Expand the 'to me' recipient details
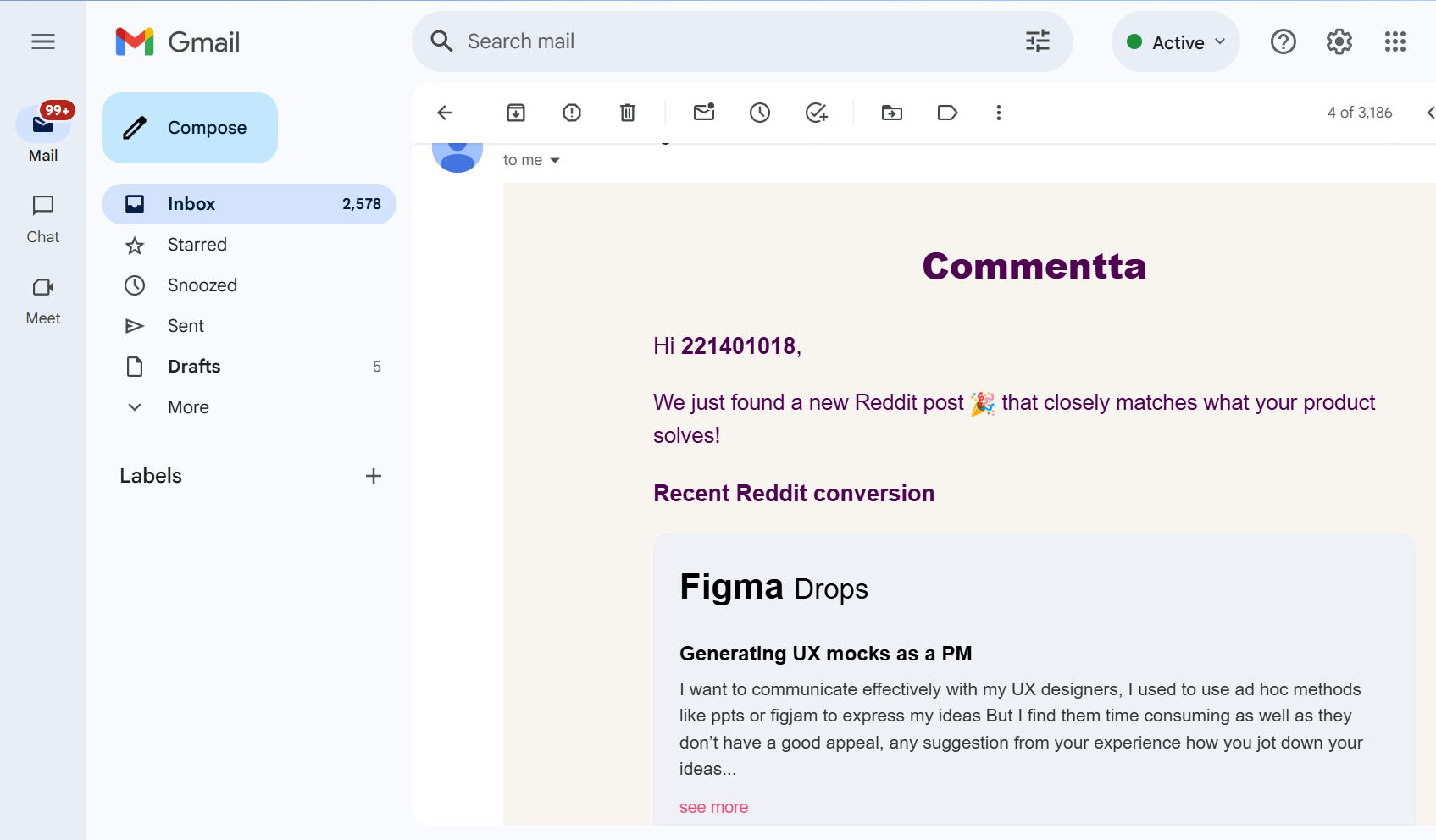Image resolution: width=1436 pixels, height=840 pixels. tap(555, 160)
